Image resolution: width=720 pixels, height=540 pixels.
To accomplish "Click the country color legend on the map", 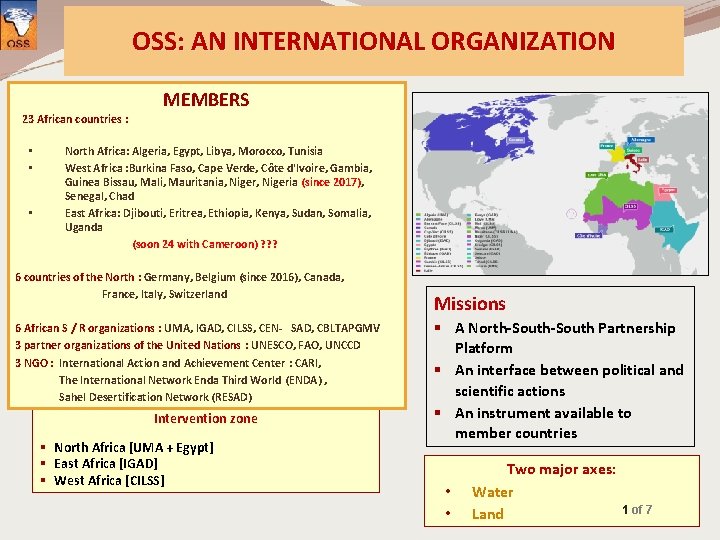I will (x=466, y=243).
